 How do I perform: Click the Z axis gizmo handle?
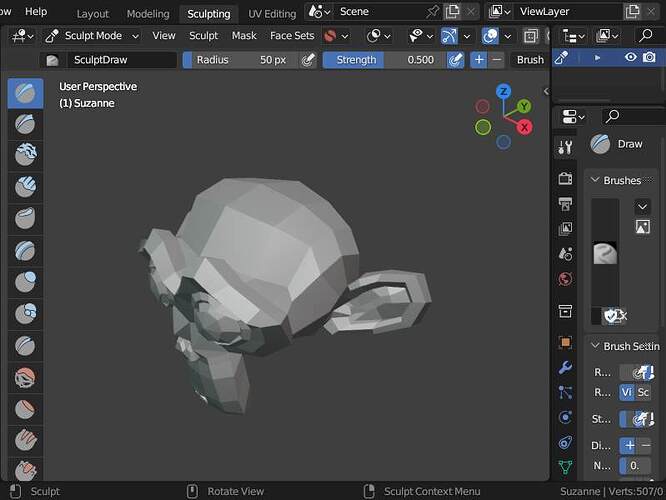[x=504, y=91]
